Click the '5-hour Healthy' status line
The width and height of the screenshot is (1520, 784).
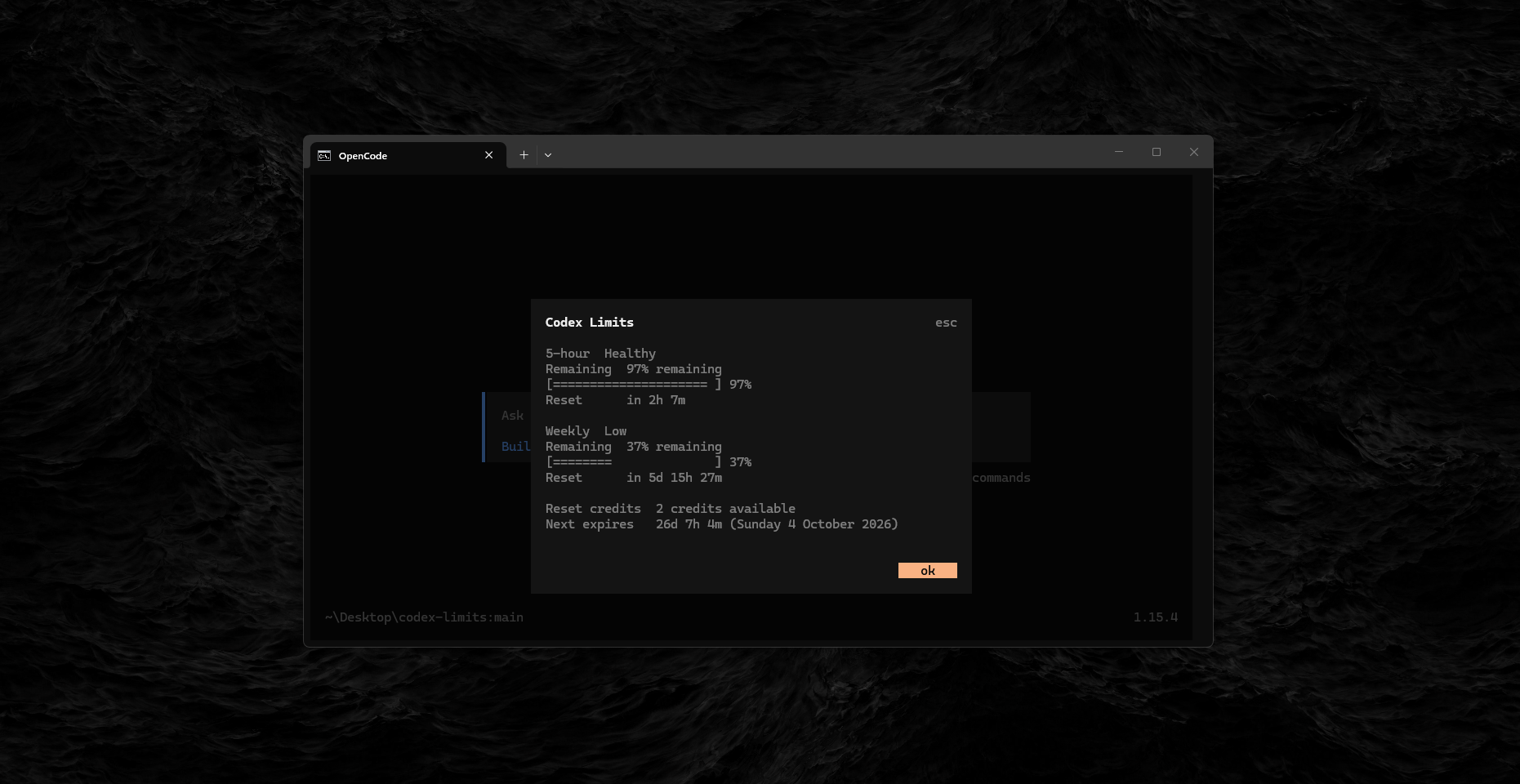[601, 354]
